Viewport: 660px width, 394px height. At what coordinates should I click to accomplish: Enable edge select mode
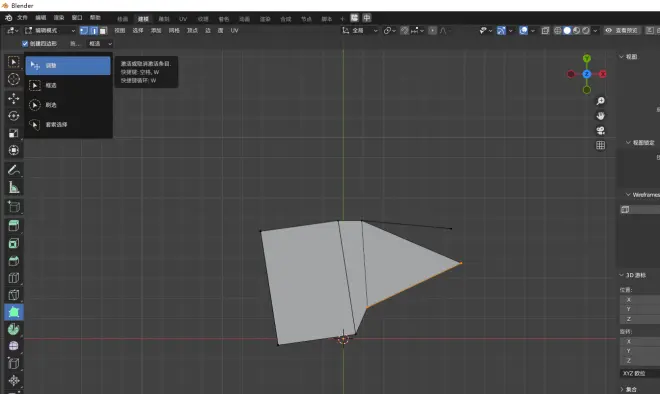click(93, 30)
